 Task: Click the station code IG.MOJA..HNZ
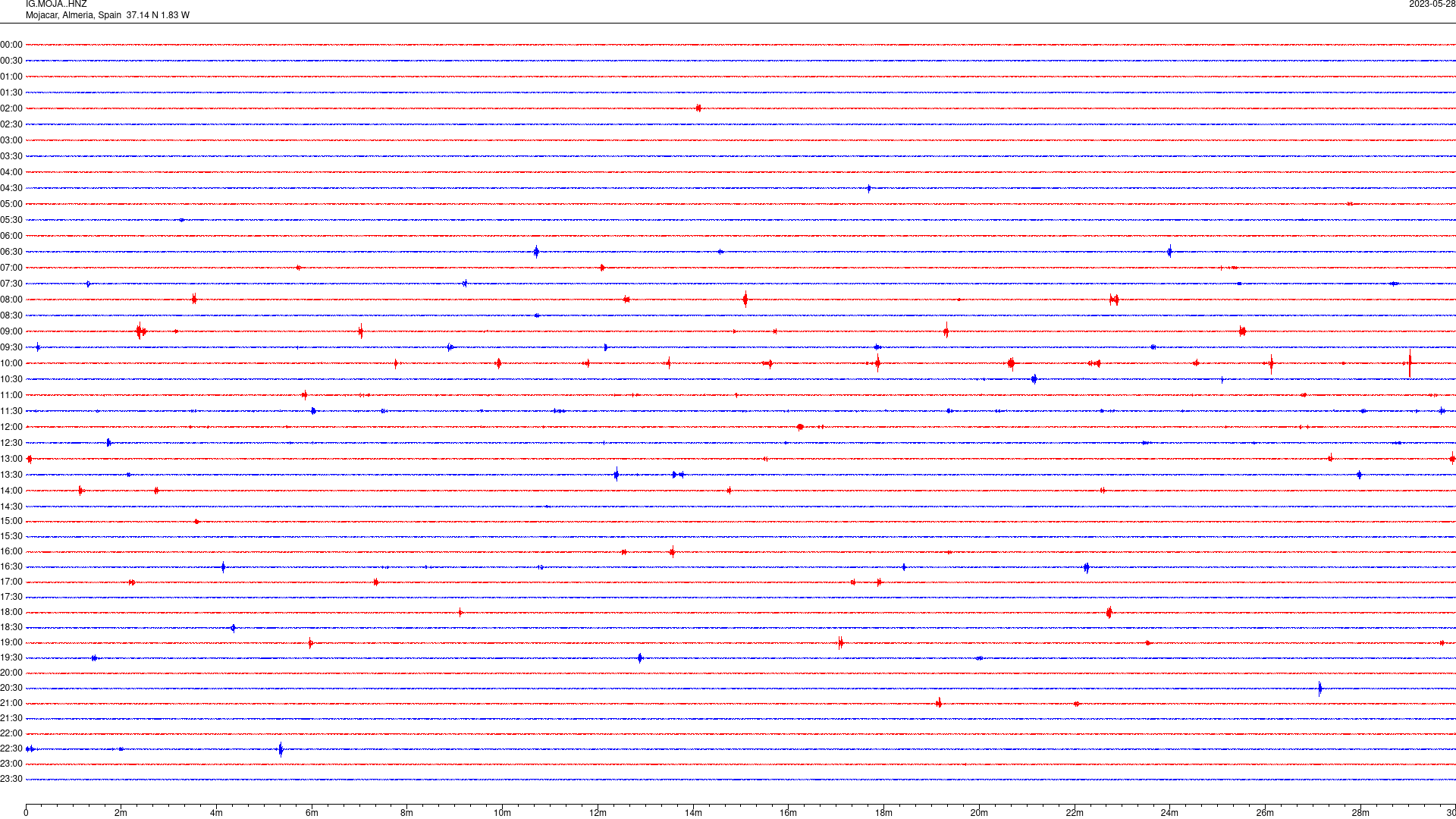click(x=56, y=4)
